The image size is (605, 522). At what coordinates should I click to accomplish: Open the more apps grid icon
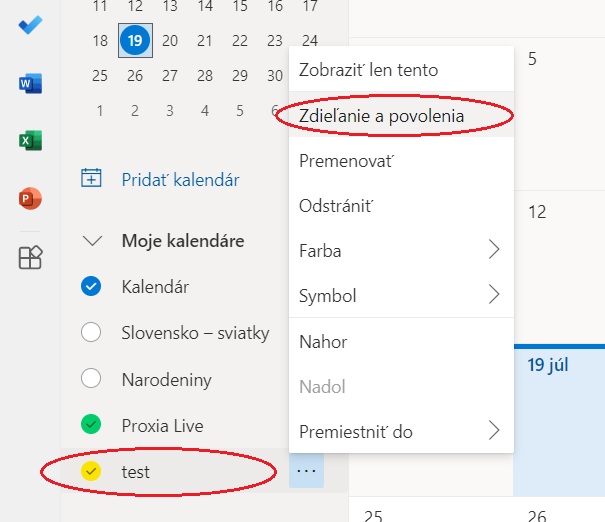[31, 258]
